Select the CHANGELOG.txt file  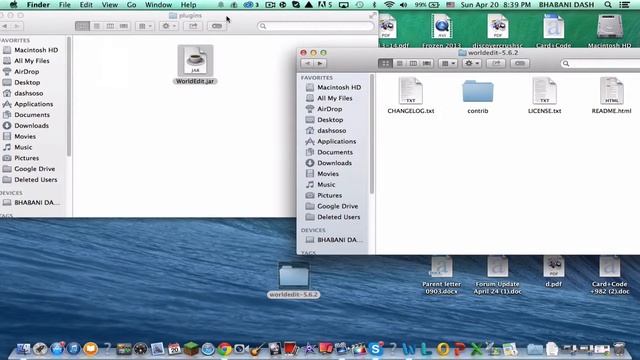point(411,96)
